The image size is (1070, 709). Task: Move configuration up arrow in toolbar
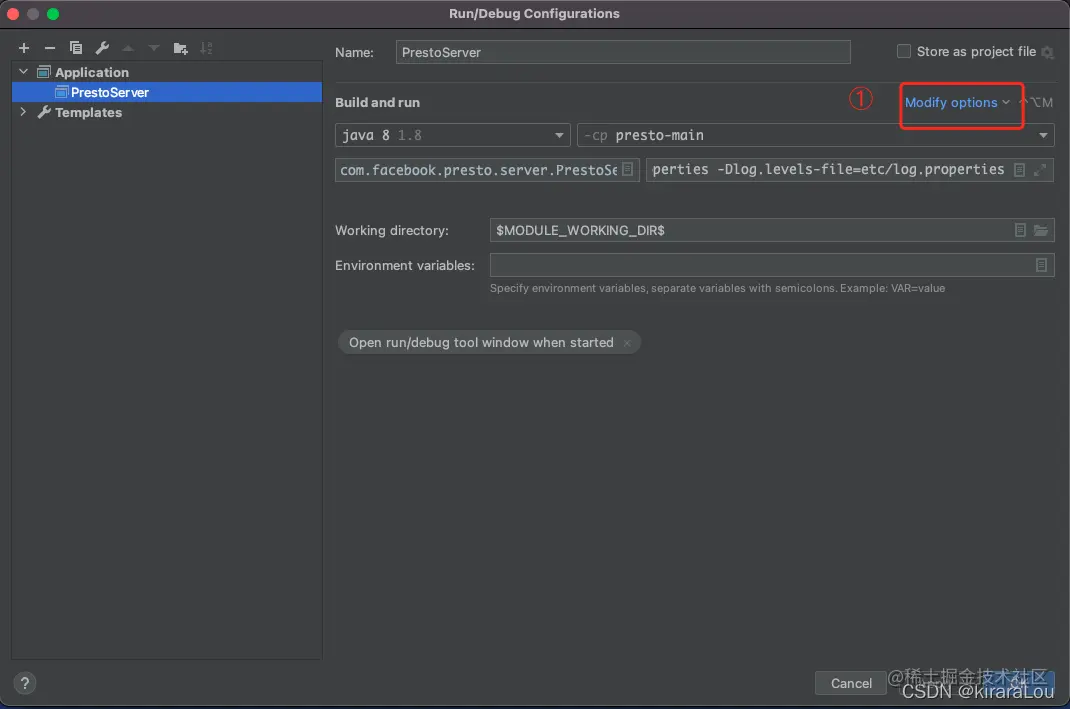(x=128, y=48)
